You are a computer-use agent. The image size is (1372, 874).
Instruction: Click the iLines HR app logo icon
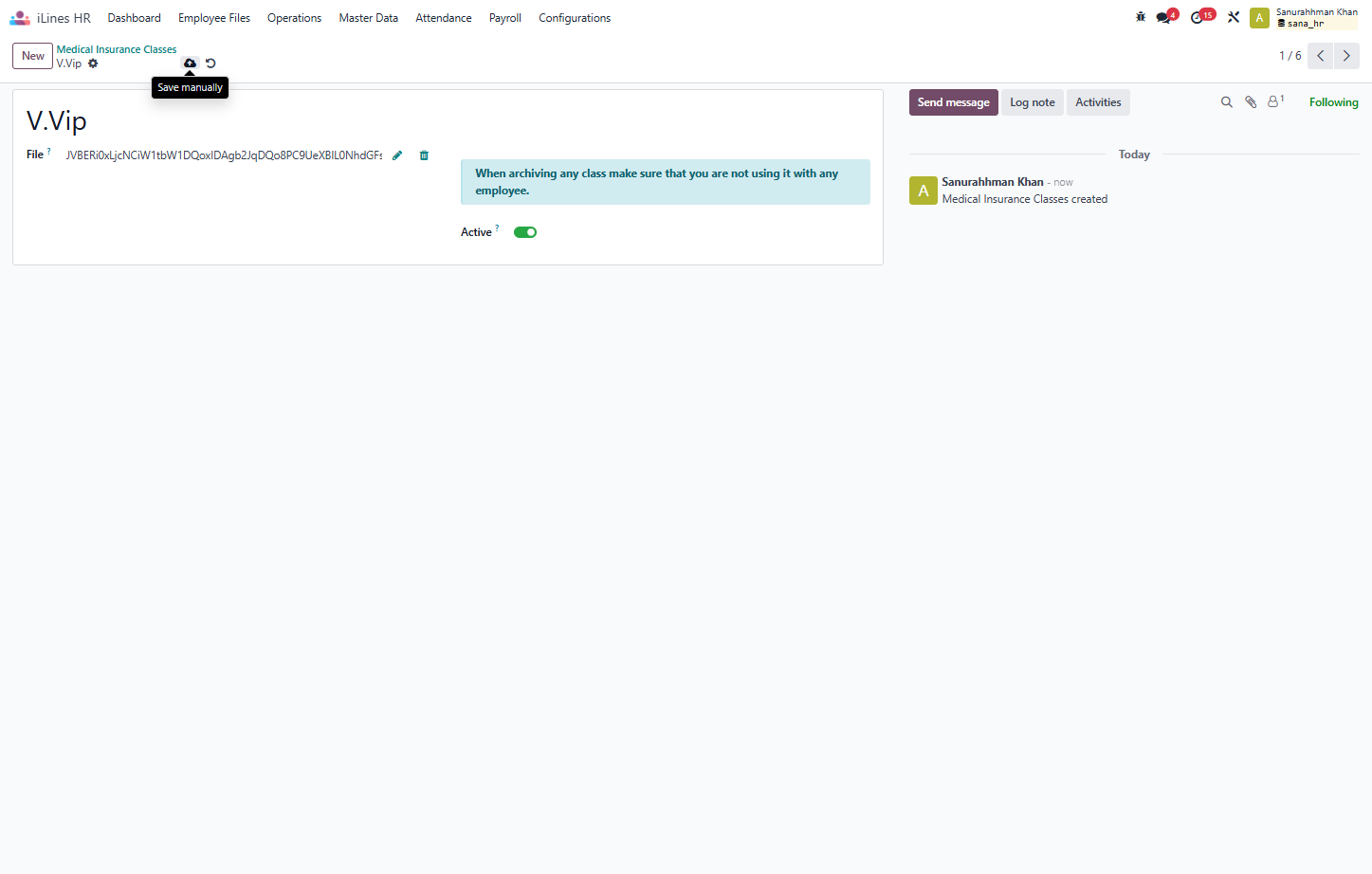coord(20,18)
